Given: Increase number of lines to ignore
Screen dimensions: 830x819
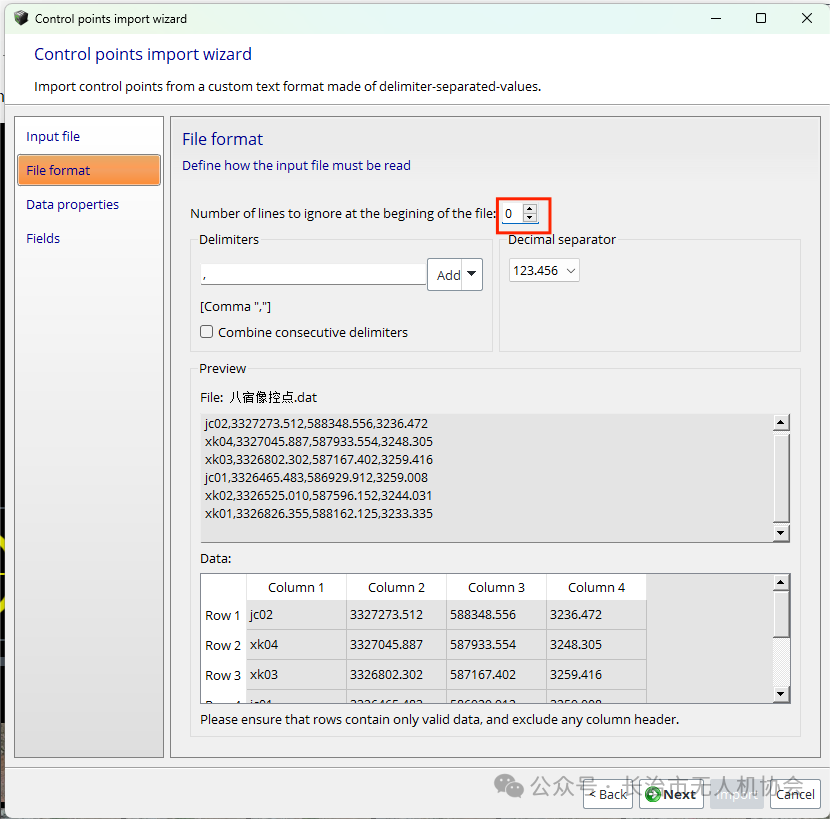Looking at the screenshot, I should [x=529, y=209].
